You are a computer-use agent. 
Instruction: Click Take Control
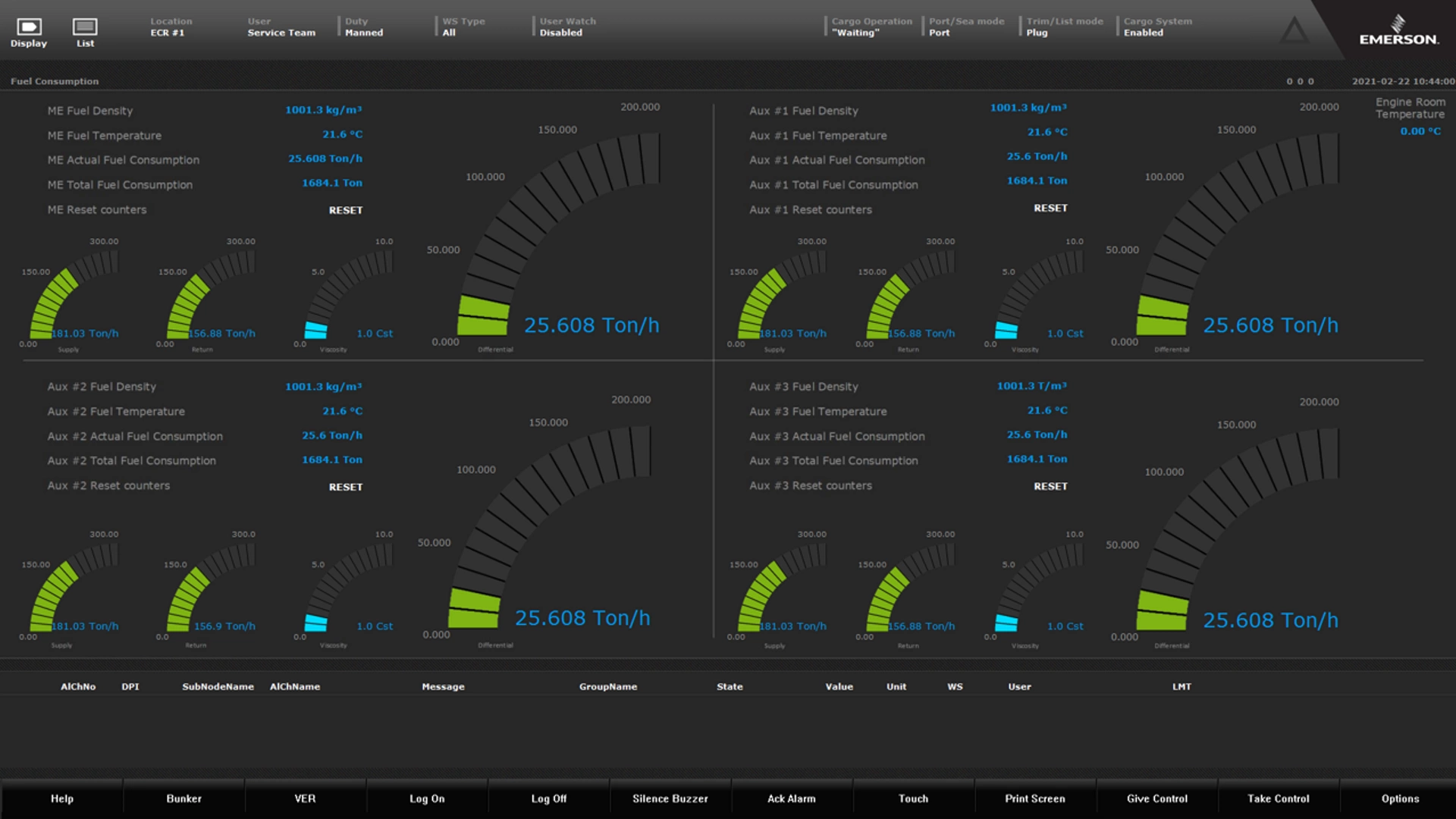click(x=1278, y=799)
